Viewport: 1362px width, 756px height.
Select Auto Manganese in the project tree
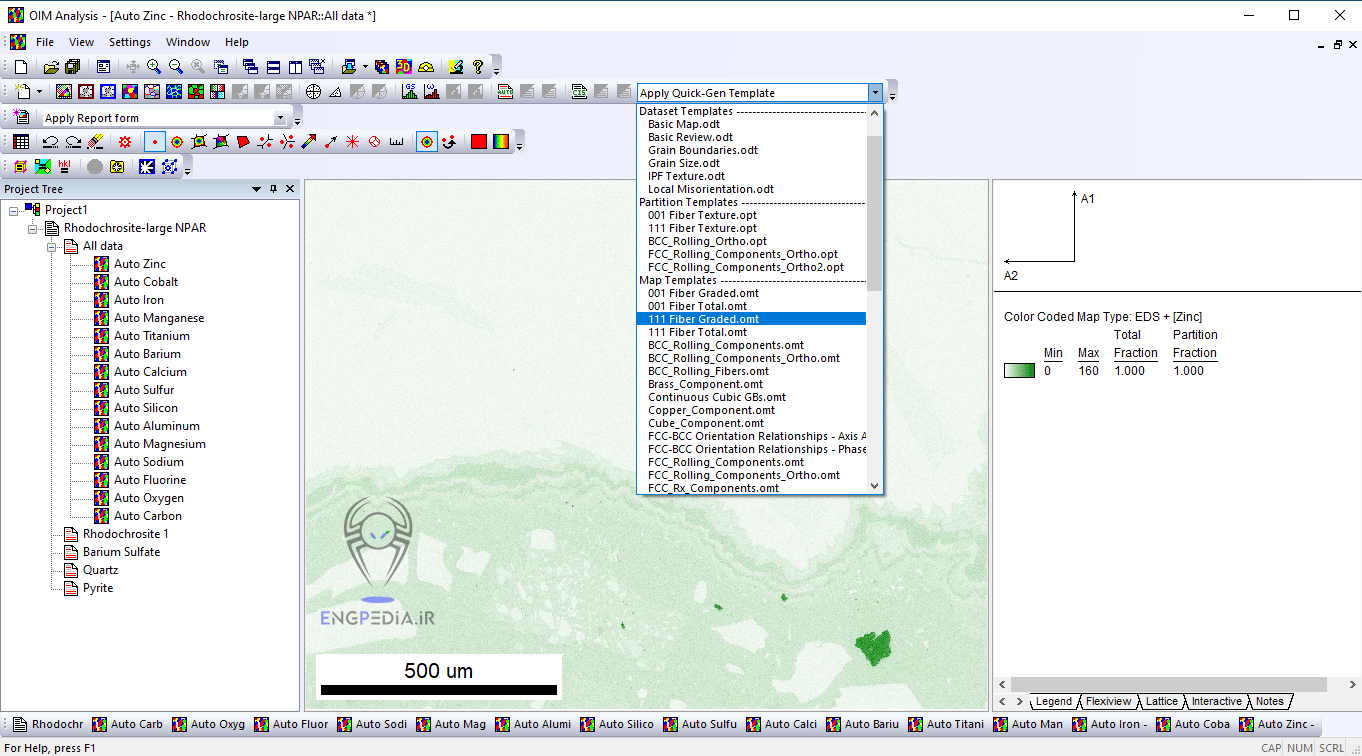(x=158, y=318)
